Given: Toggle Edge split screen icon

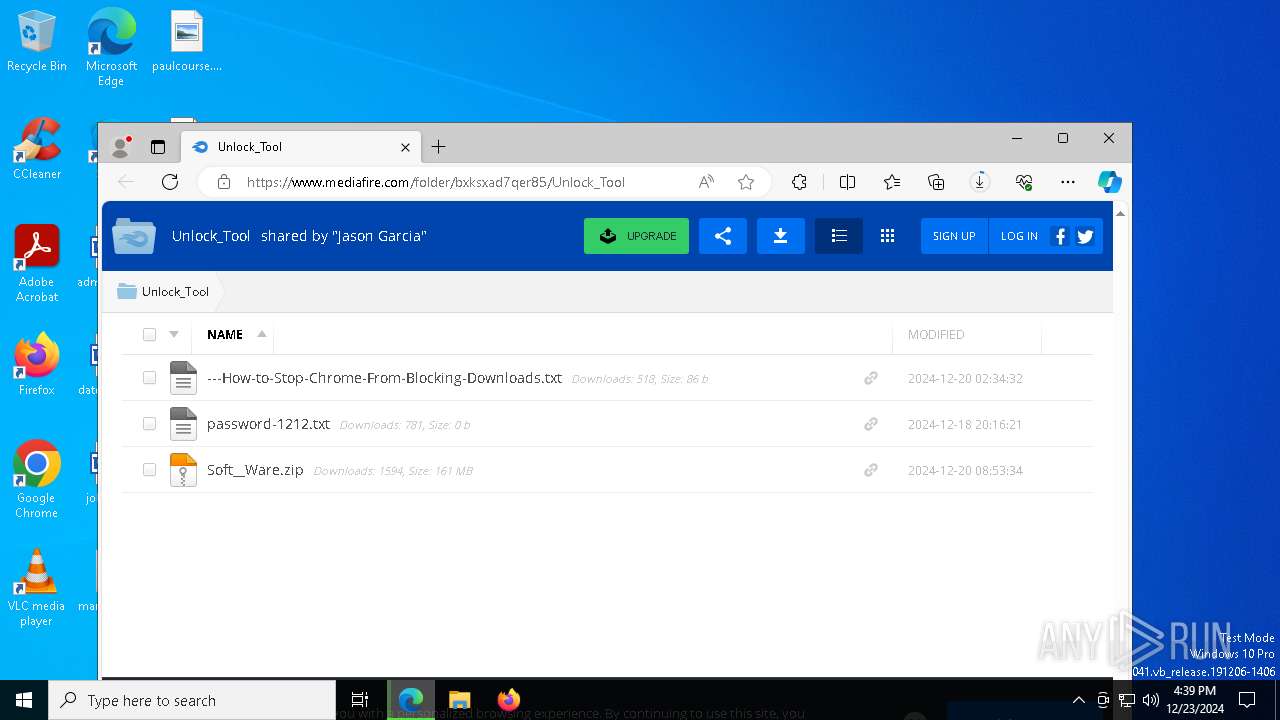Looking at the screenshot, I should [848, 182].
